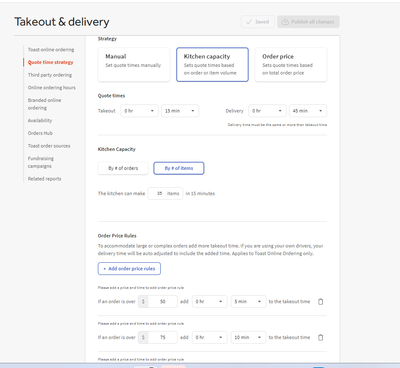Click Publish all changes button

(308, 22)
